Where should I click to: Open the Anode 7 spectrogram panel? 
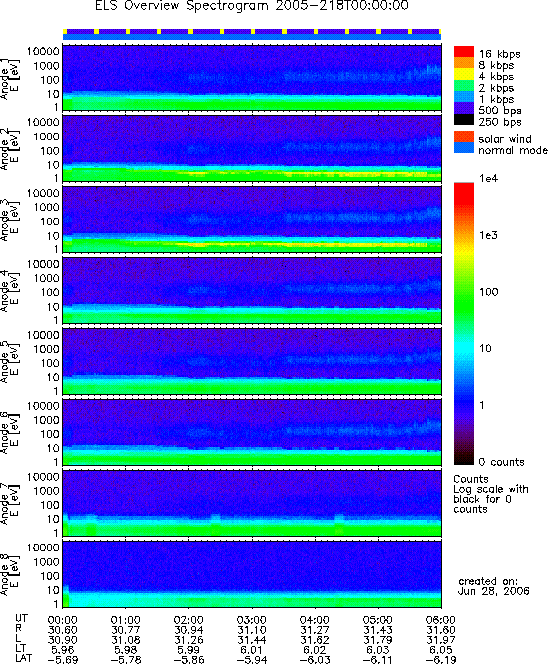pyautogui.click(x=252, y=503)
